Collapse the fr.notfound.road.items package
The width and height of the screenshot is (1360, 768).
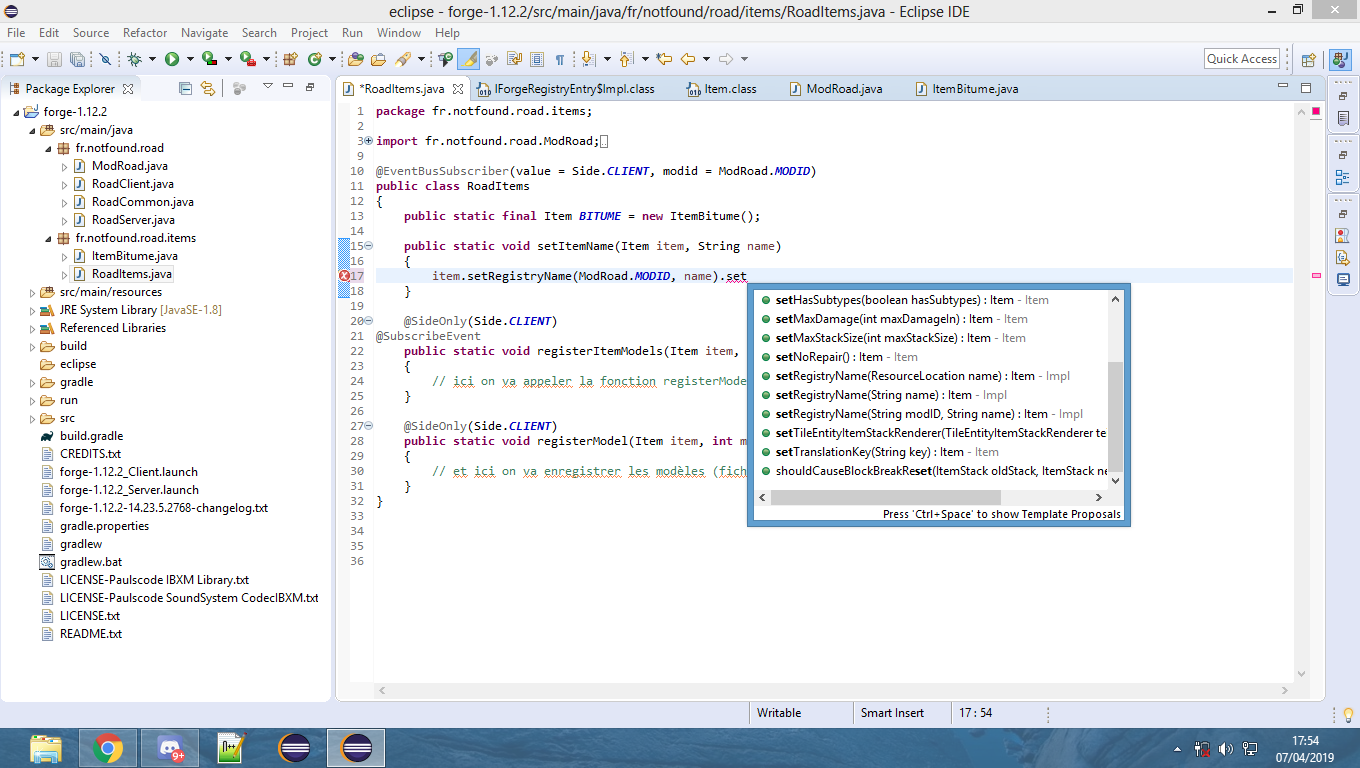click(48, 238)
